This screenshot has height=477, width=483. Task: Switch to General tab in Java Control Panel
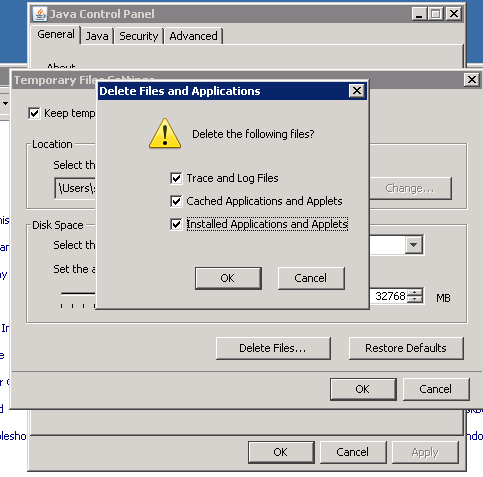coord(56,34)
